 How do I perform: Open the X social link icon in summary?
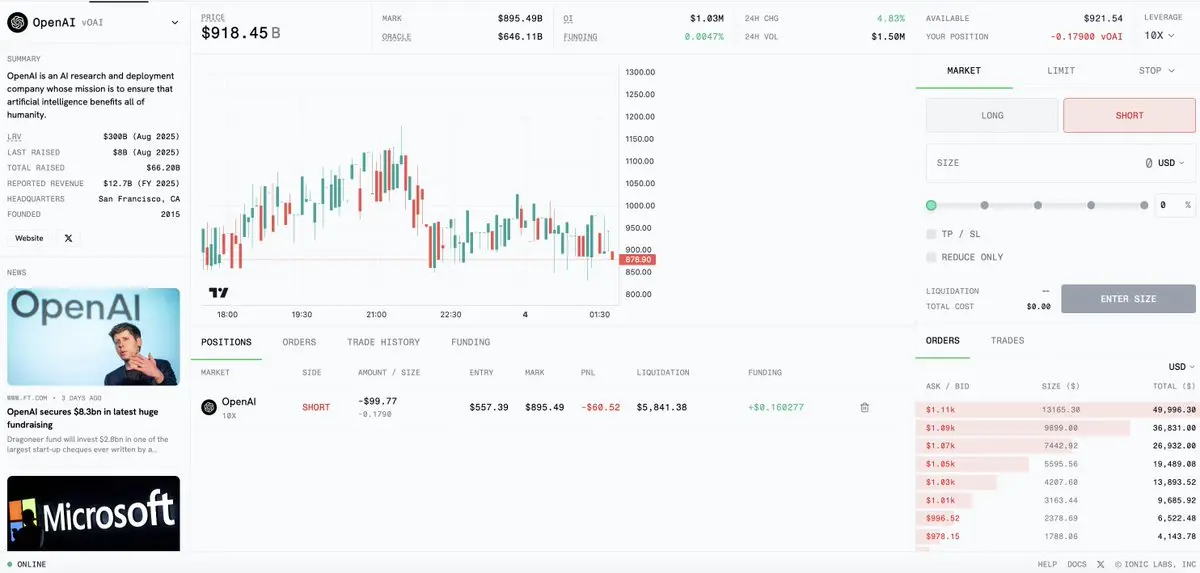coord(68,238)
